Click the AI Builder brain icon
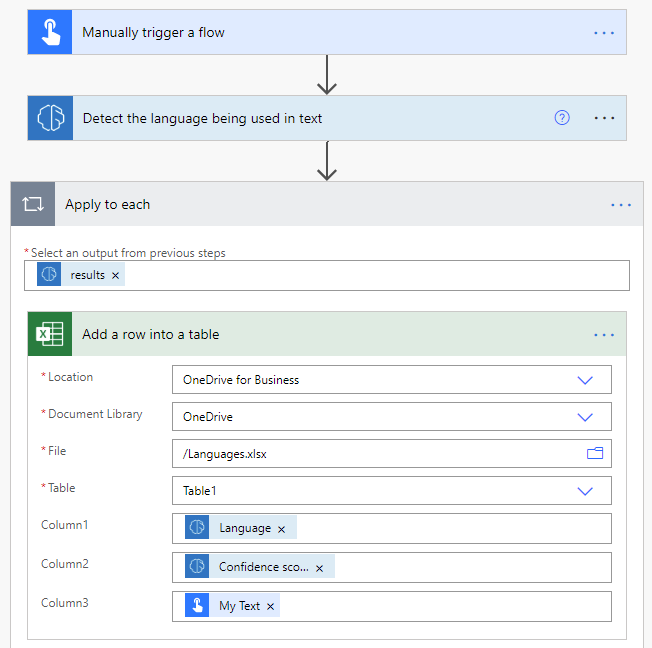The width and height of the screenshot is (652, 648). coord(50,118)
